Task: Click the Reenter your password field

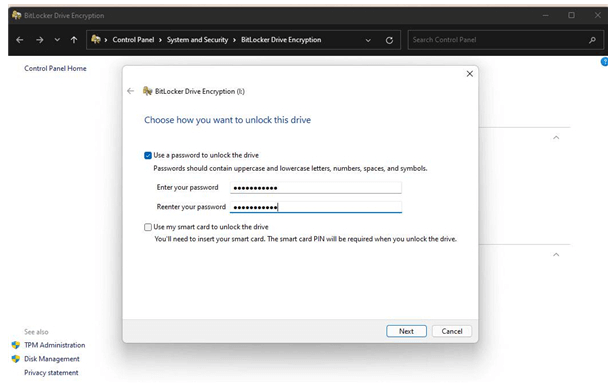Action: click(316, 207)
